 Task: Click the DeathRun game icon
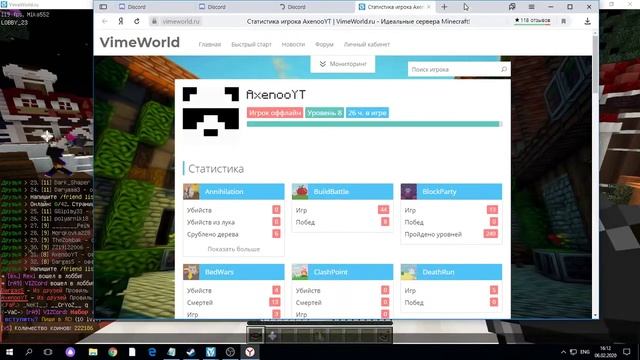pos(409,272)
